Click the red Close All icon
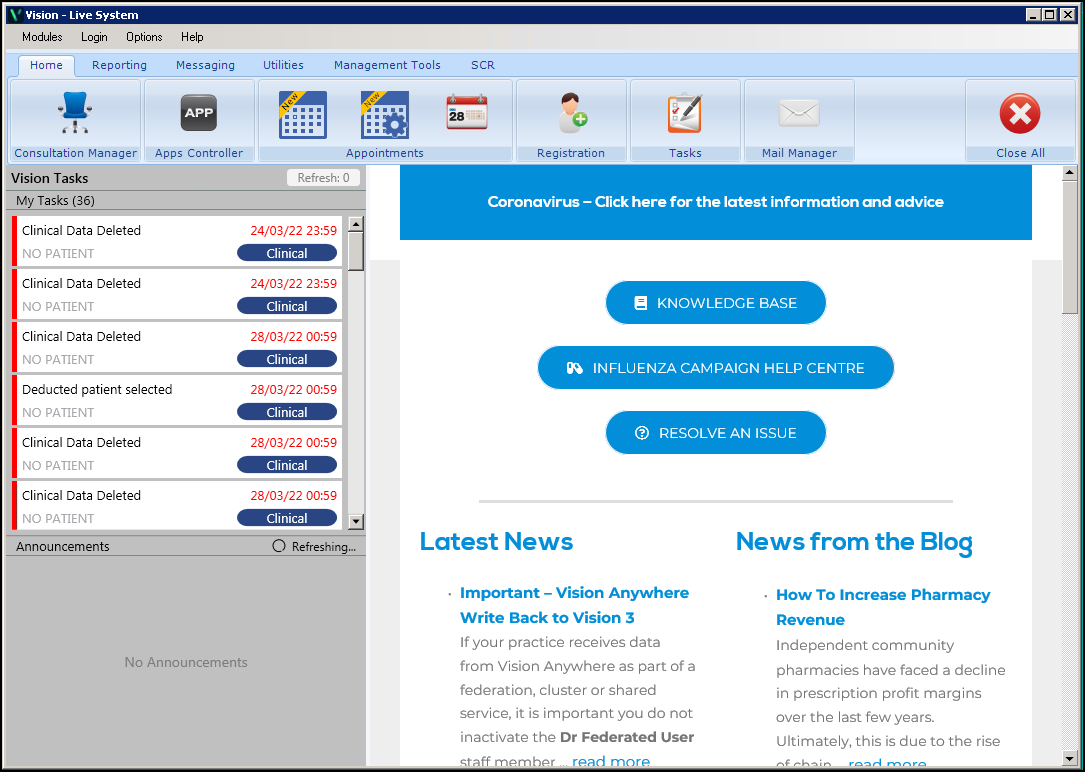Image resolution: width=1085 pixels, height=772 pixels. pos(1020,114)
